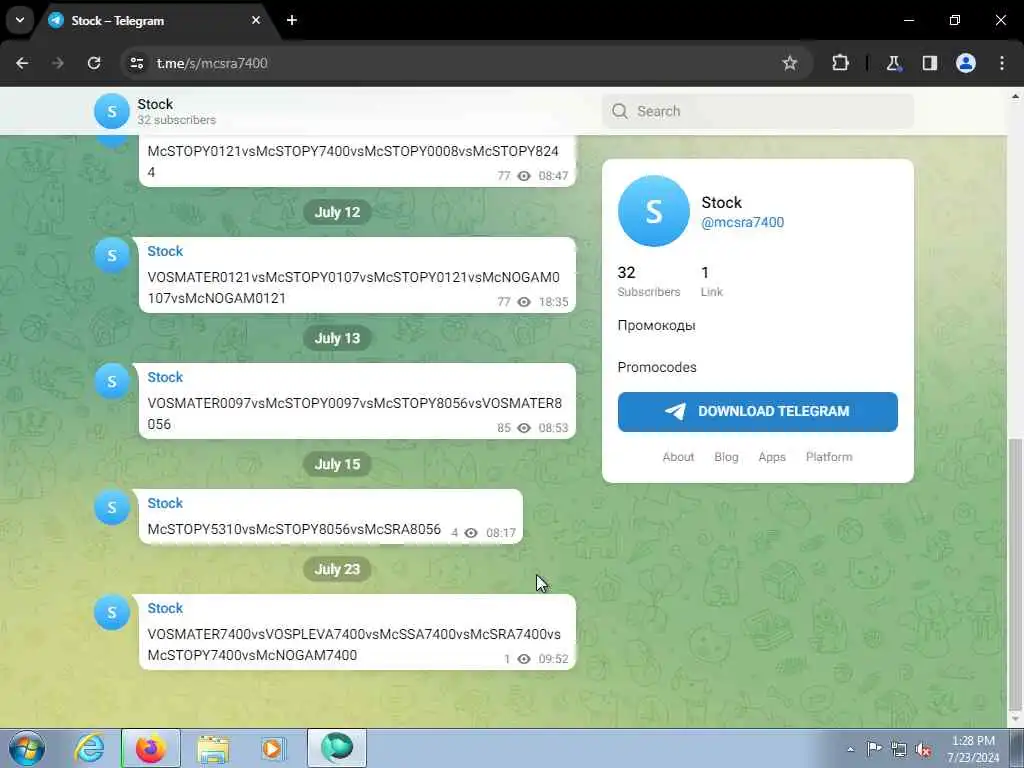Go back to the previous page
This screenshot has height=768, width=1024.
coord(22,63)
